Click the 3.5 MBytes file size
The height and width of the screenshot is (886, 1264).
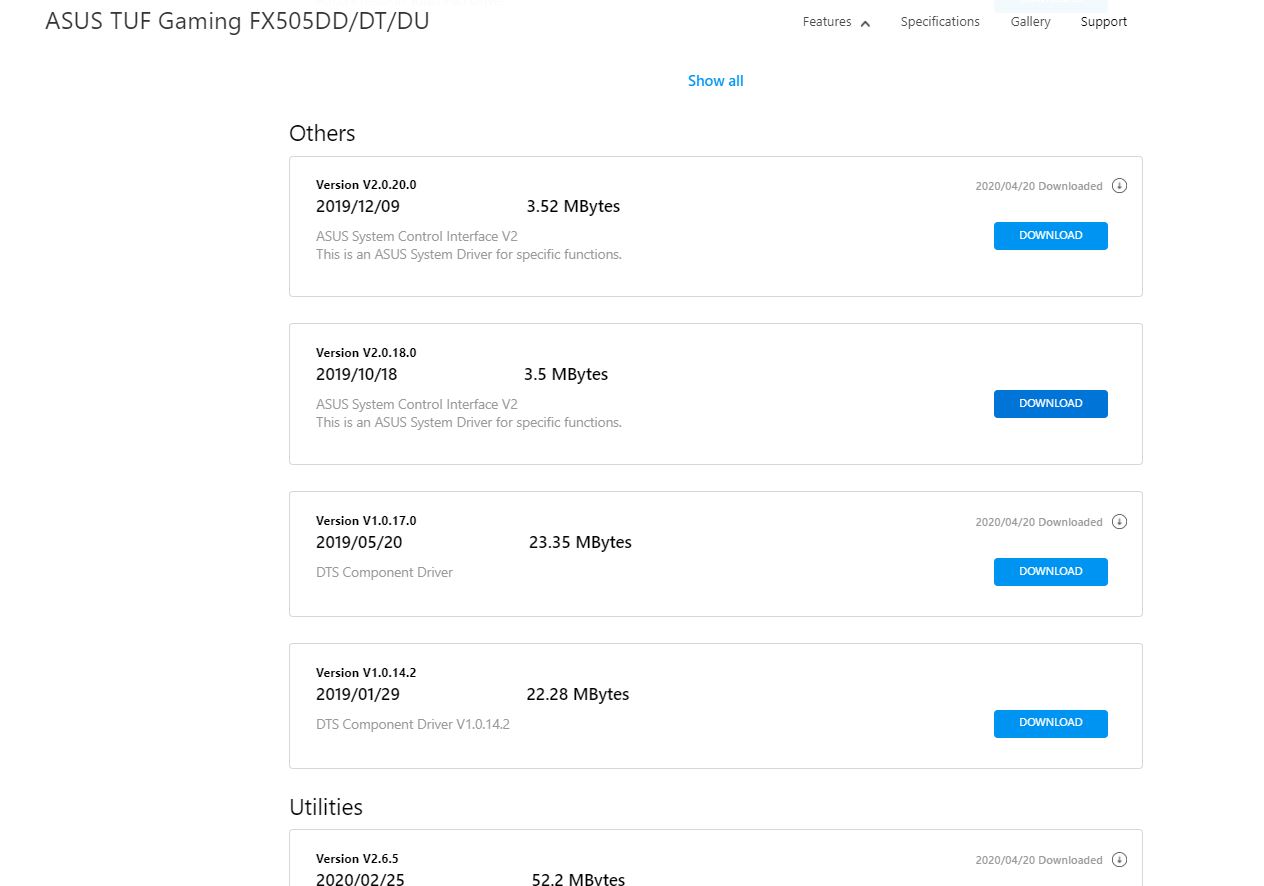pyautogui.click(x=566, y=375)
